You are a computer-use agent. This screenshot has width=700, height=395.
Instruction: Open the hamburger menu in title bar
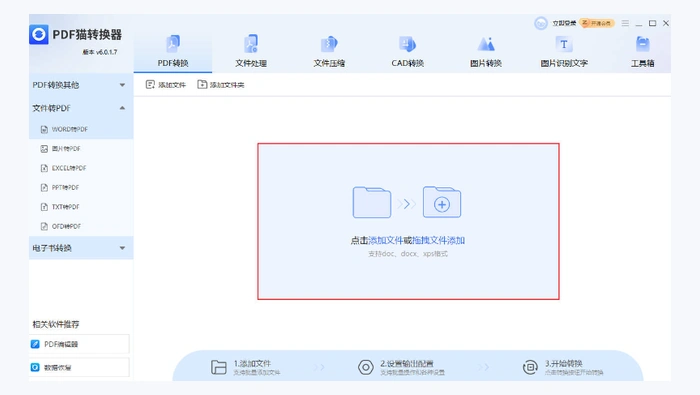[625, 23]
